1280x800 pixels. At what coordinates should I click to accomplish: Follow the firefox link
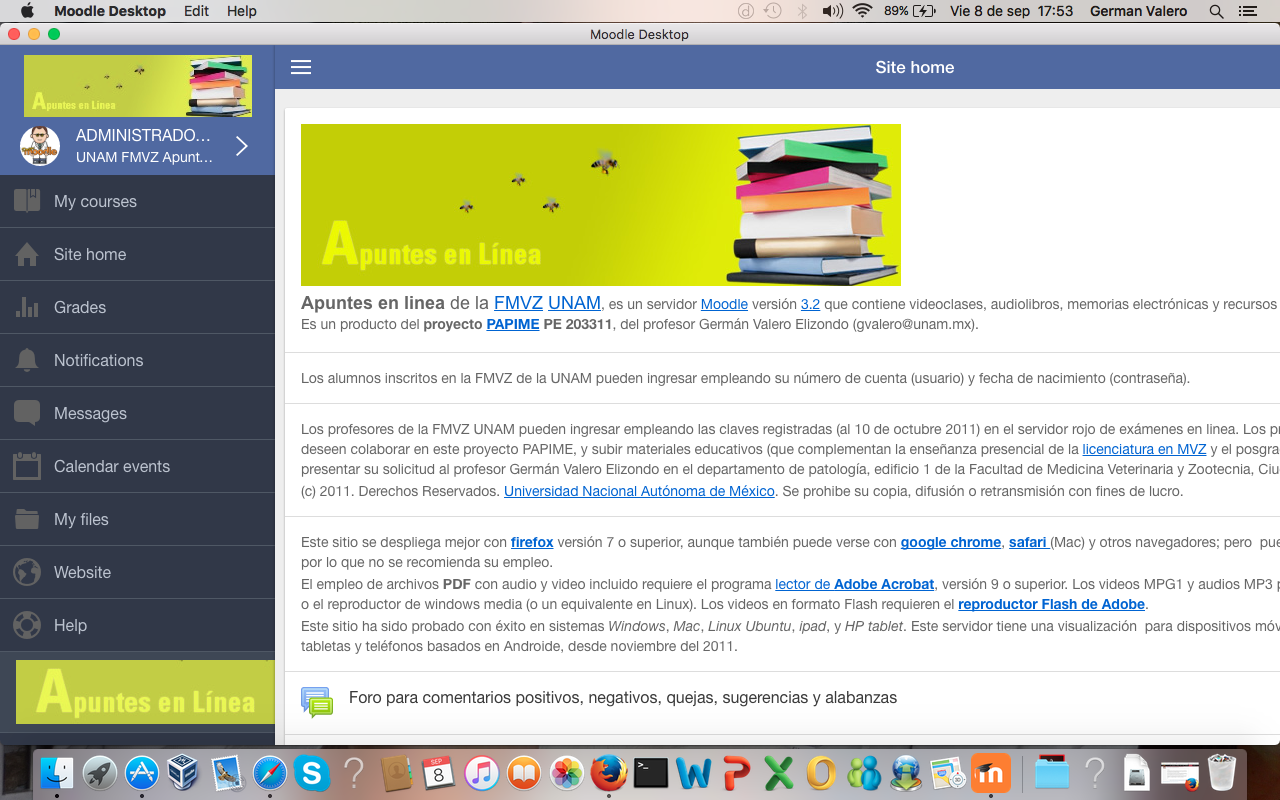click(x=532, y=542)
